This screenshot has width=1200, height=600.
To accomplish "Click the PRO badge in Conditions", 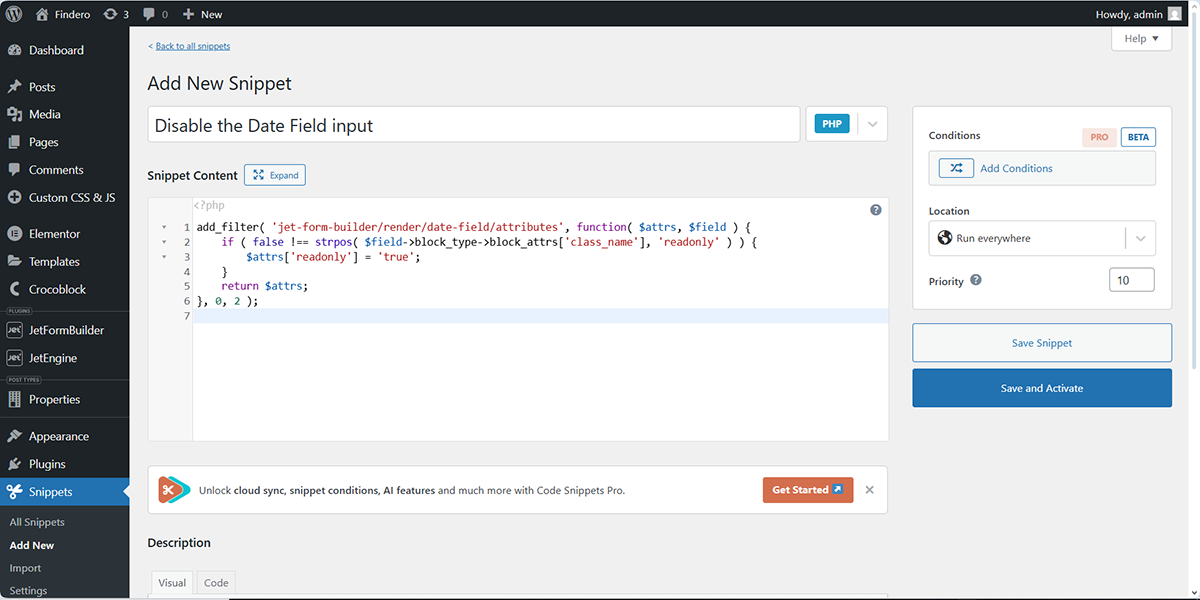I will tap(1099, 137).
